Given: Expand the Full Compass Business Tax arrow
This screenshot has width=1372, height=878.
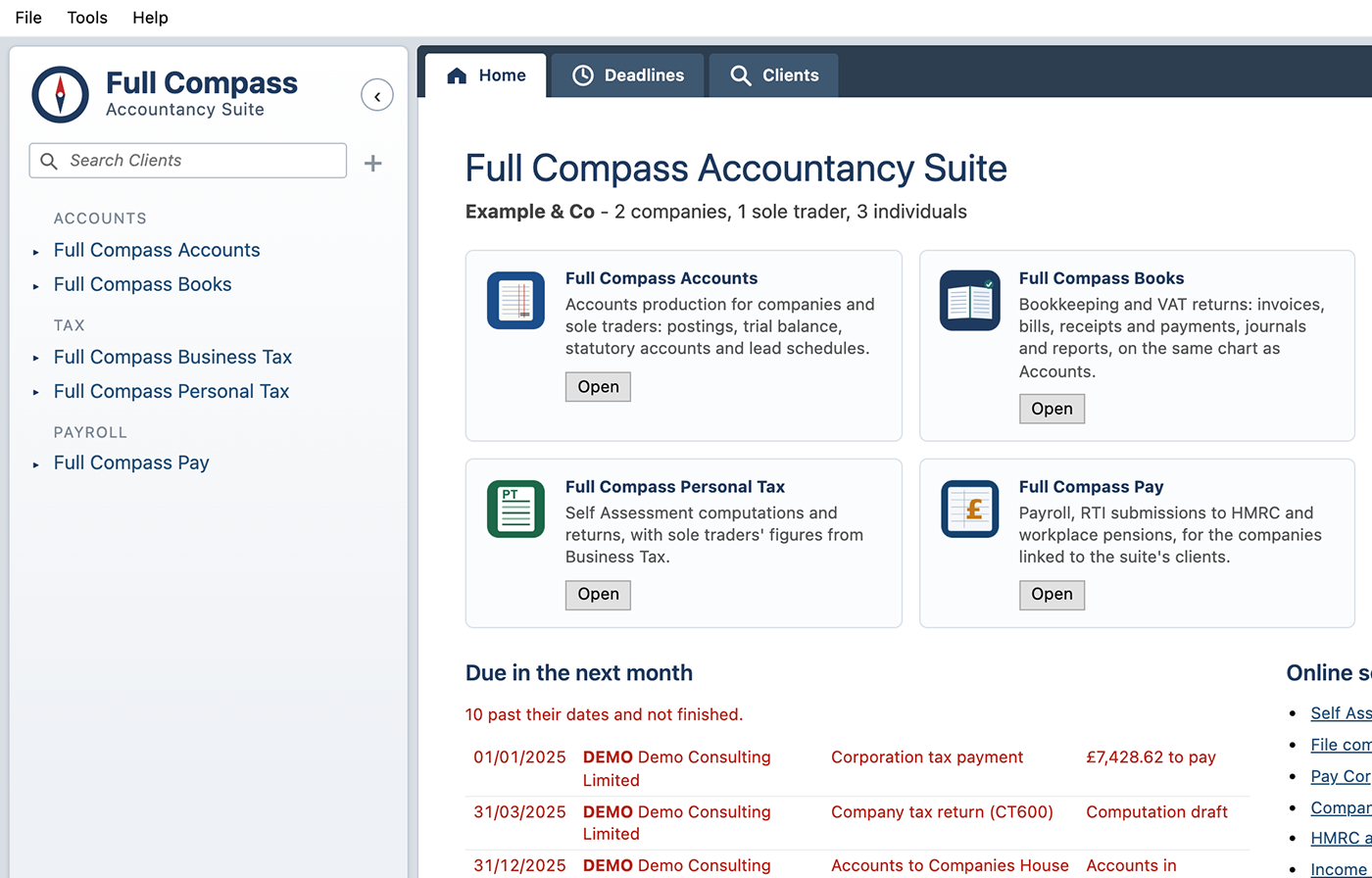Looking at the screenshot, I should click(36, 359).
